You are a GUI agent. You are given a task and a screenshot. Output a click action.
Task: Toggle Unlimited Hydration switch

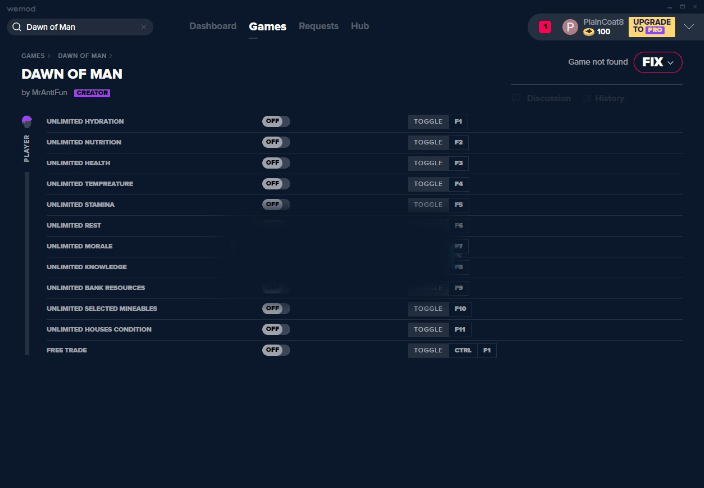tap(276, 121)
